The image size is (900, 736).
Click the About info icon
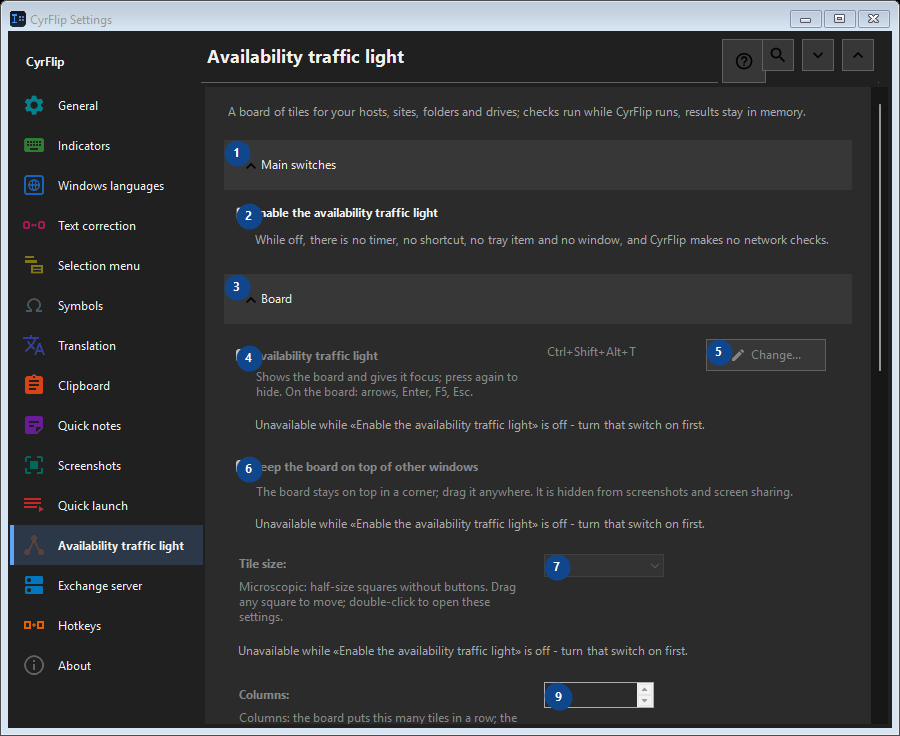34,665
